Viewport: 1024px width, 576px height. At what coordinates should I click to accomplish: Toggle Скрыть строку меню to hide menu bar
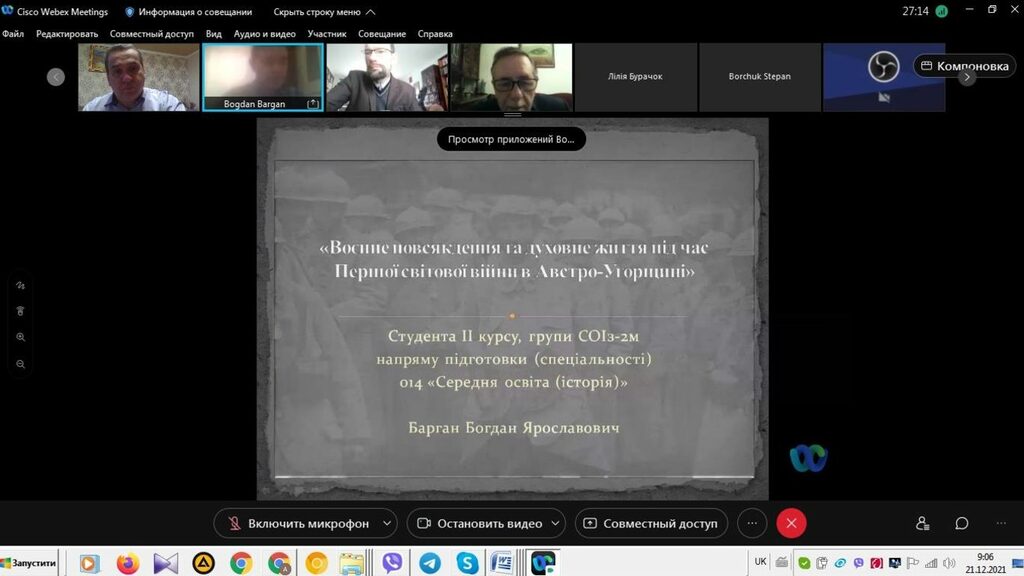324,12
